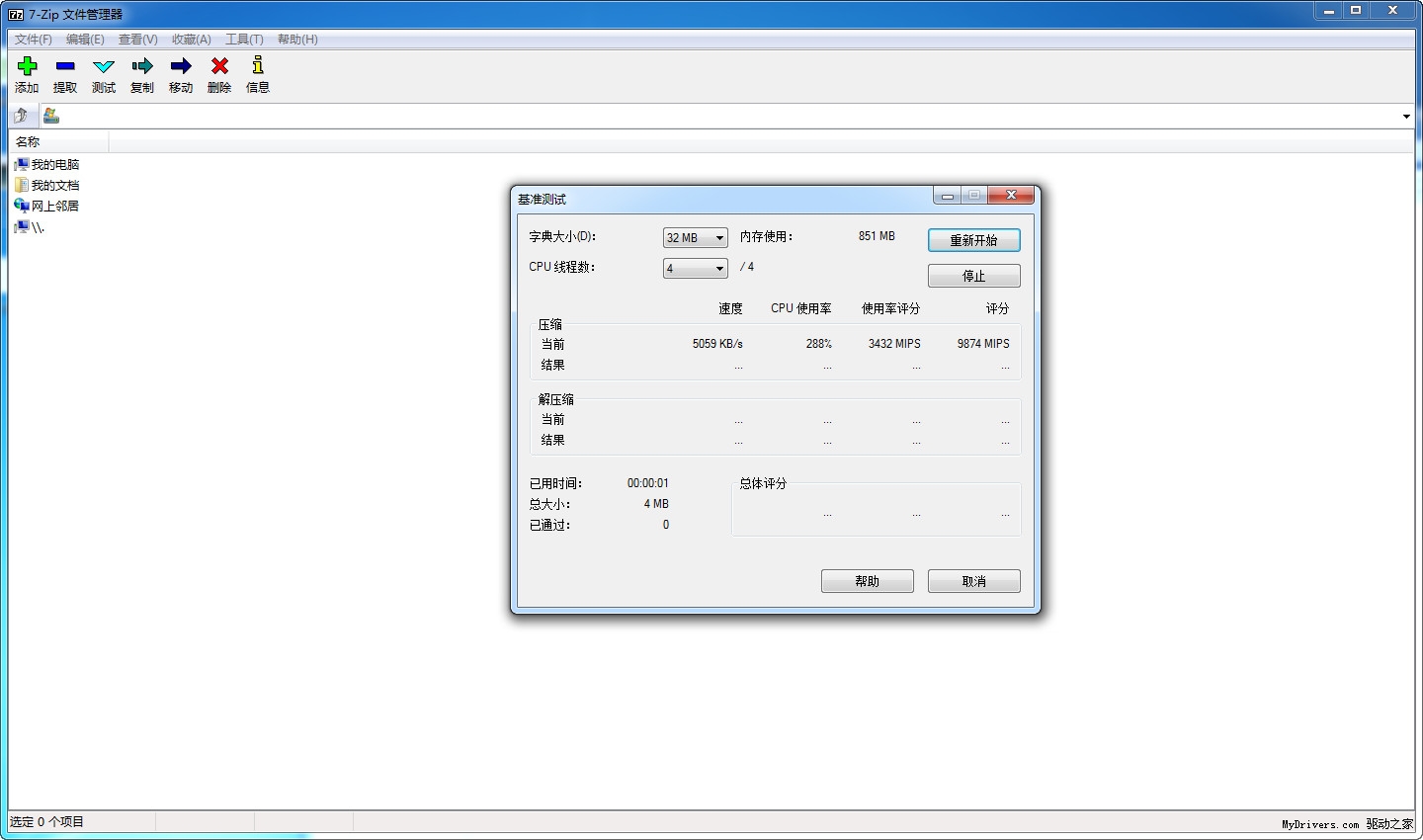Image resolution: width=1423 pixels, height=840 pixels.
Task: Select 网上邻居 in the file list
Action: click(54, 207)
